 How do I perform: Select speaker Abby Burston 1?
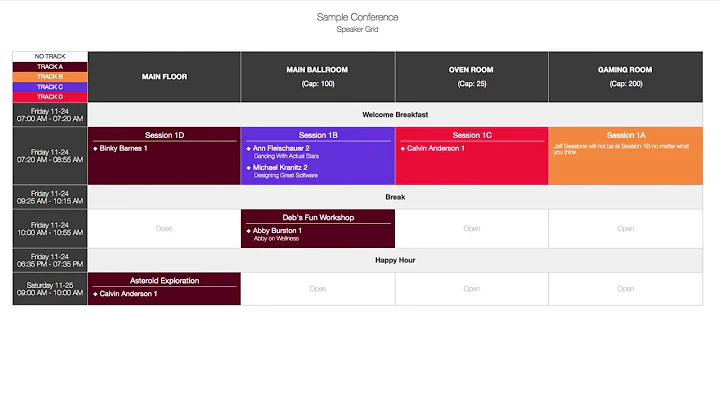point(277,230)
